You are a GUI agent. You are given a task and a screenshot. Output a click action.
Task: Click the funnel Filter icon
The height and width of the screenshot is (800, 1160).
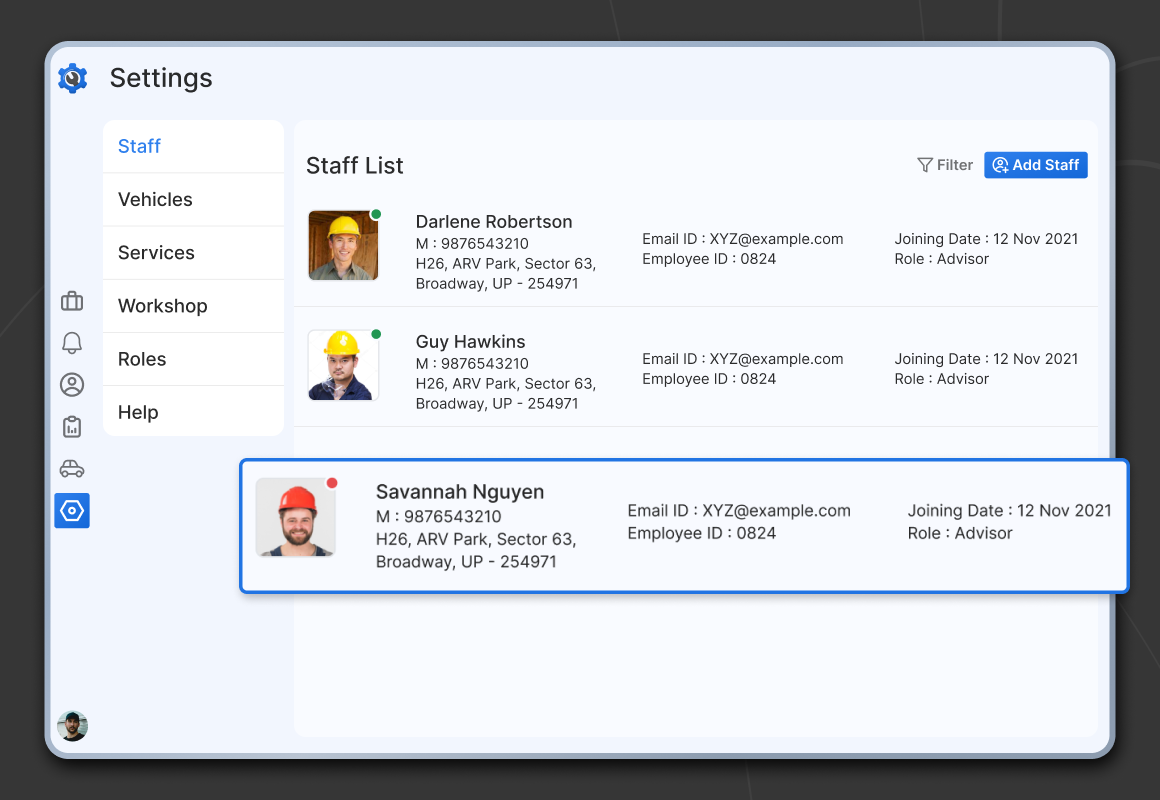pos(925,165)
